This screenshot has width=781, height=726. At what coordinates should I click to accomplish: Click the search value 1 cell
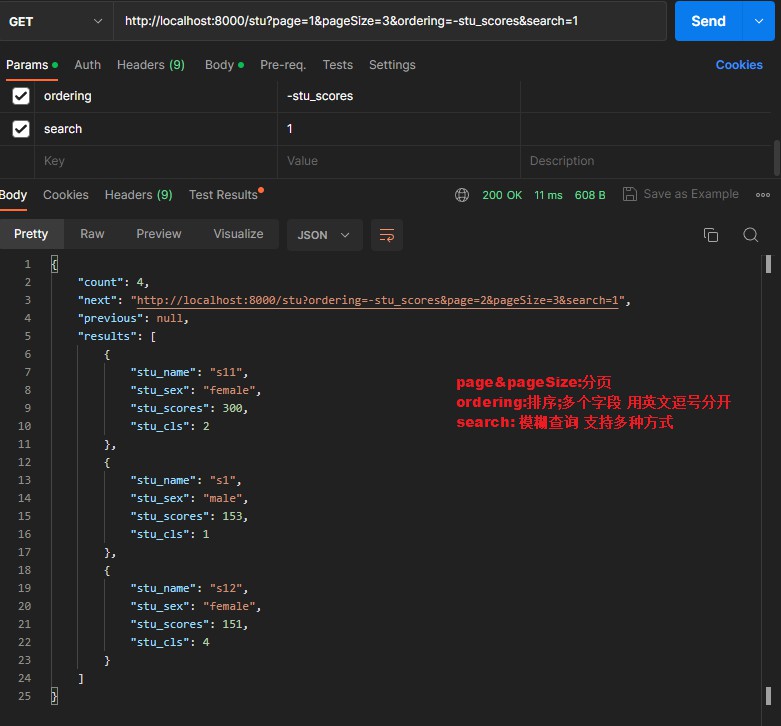coord(399,129)
